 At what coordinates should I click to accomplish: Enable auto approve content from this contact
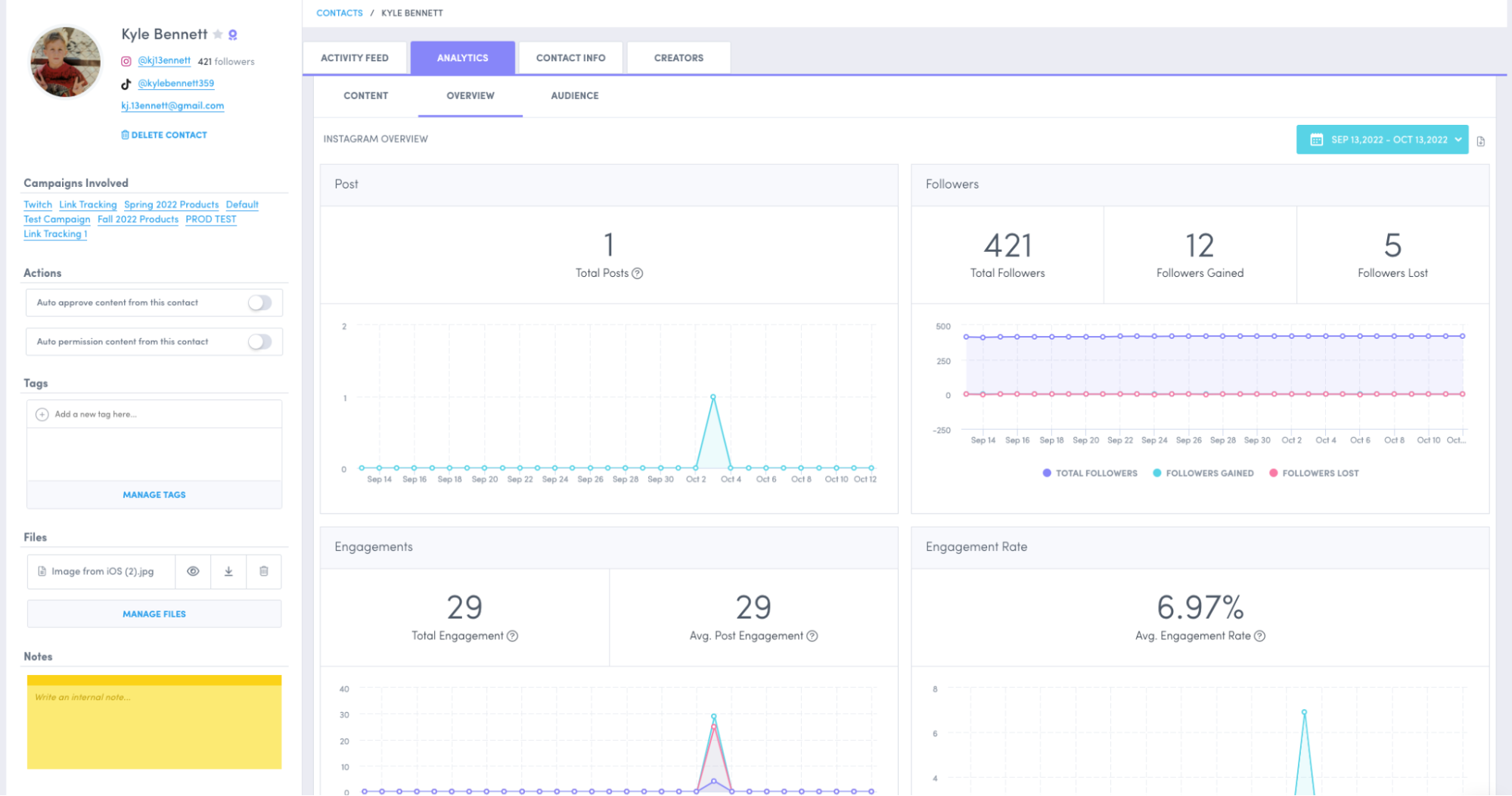259,303
